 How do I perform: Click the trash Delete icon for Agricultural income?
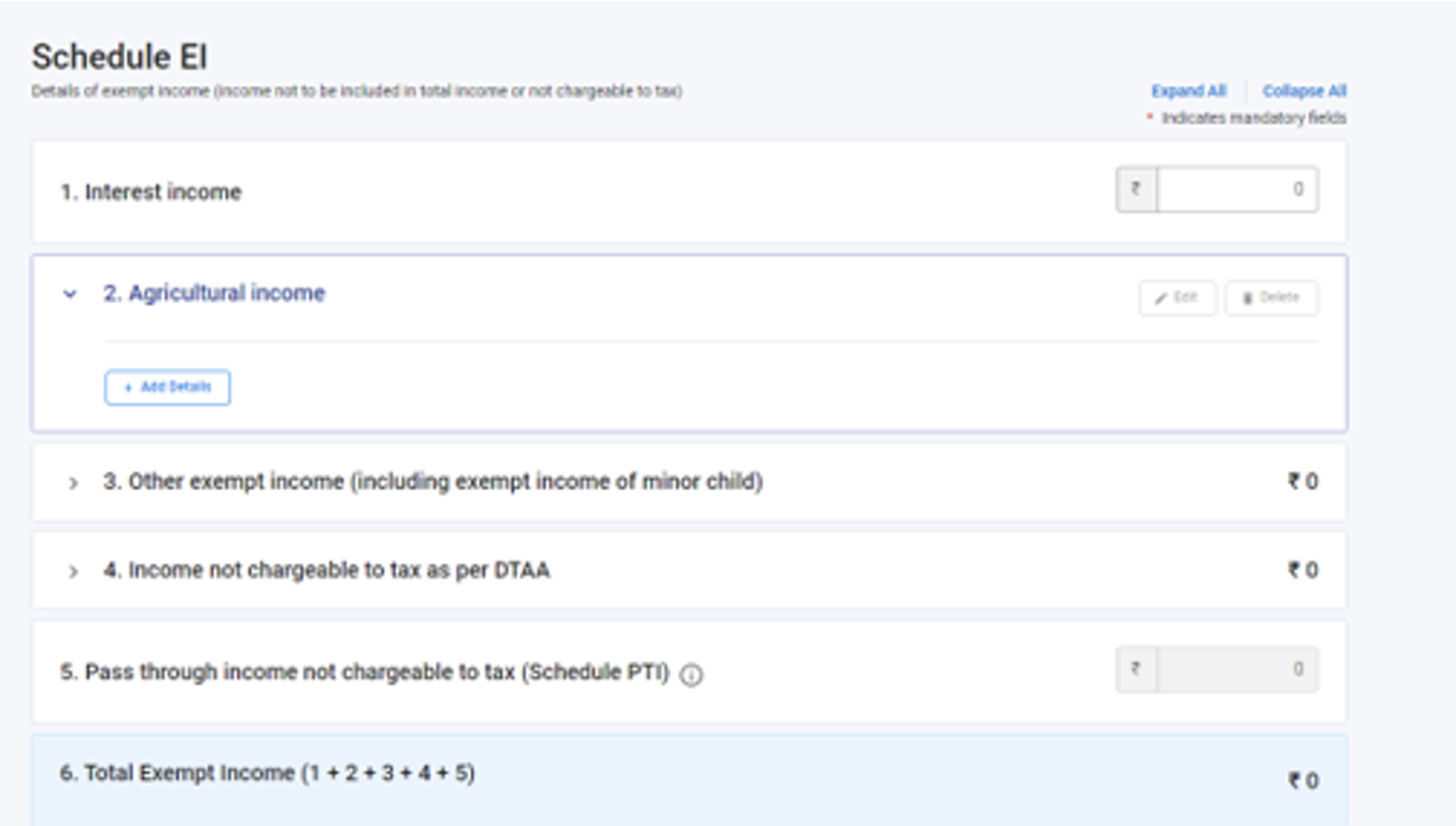click(x=1247, y=298)
